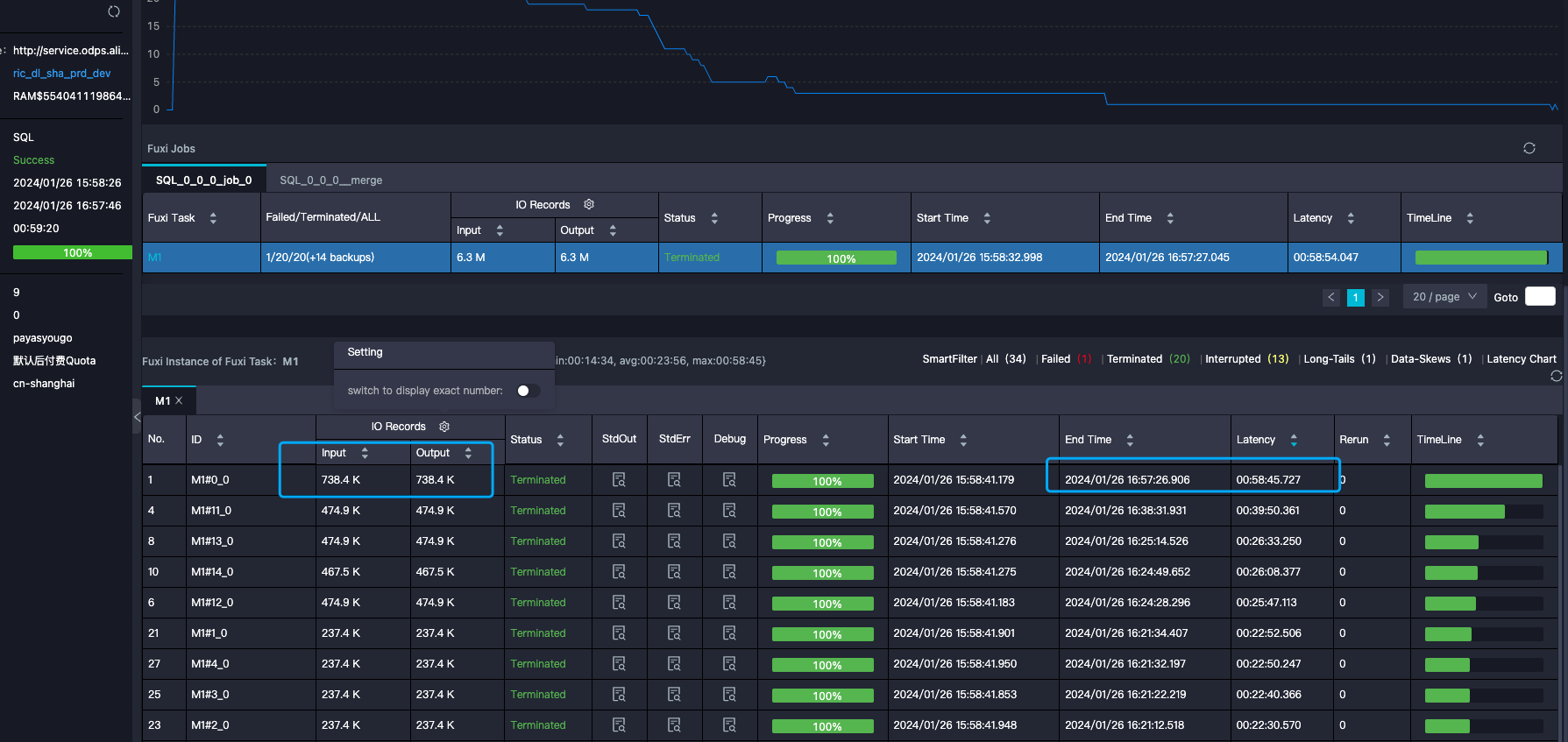Click latency value 00:39:50.361
1568x742 pixels.
(x=1267, y=511)
